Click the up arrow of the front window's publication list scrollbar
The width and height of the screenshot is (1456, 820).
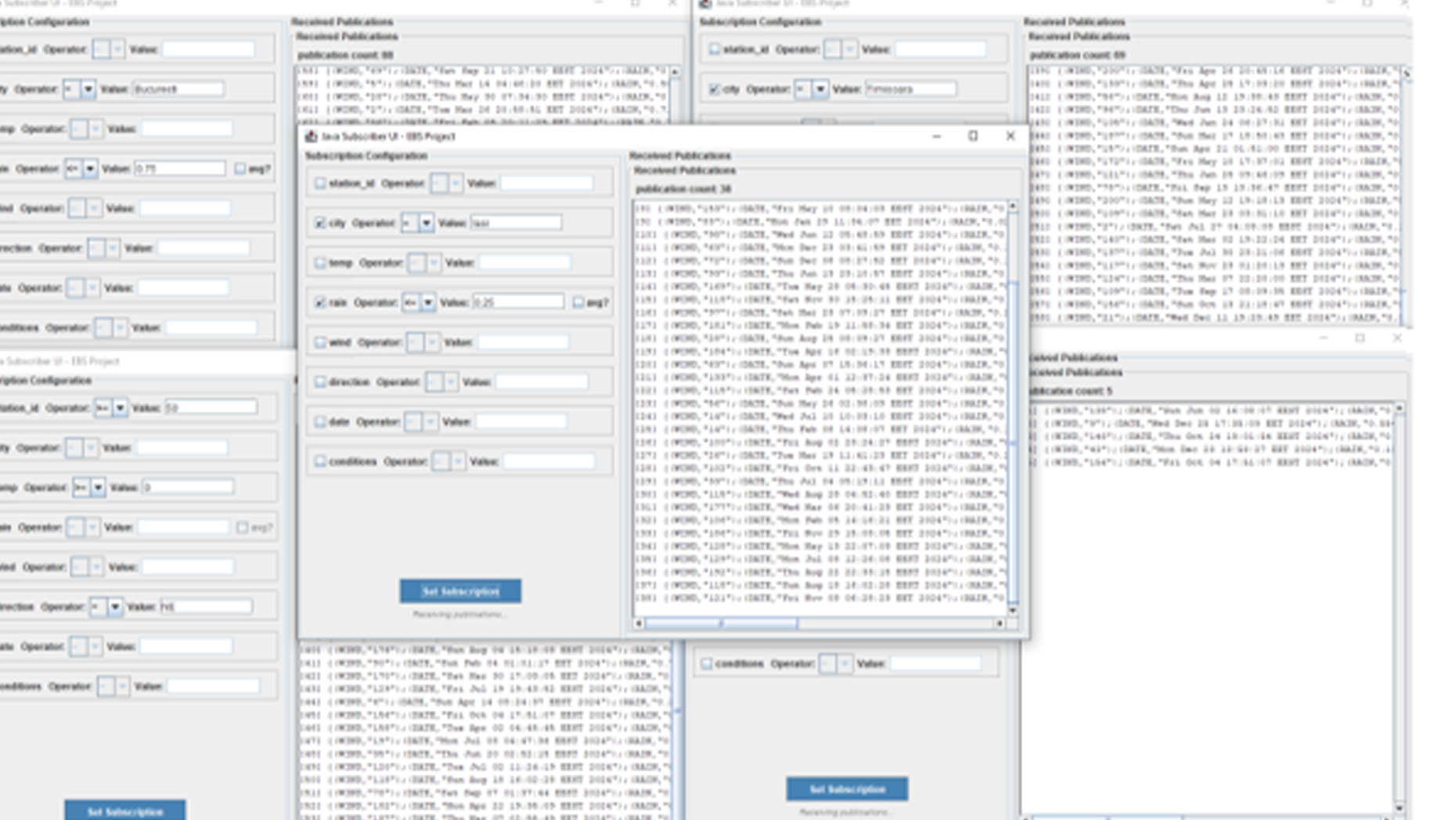pyautogui.click(x=1013, y=206)
